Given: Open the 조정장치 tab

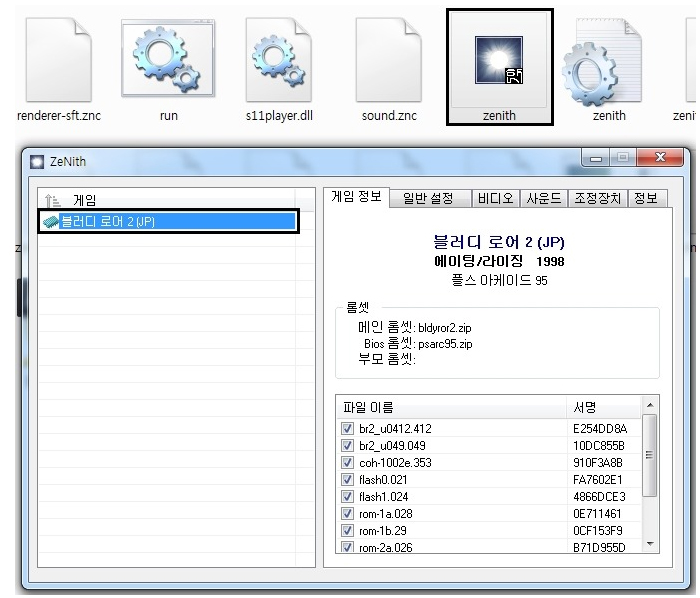Looking at the screenshot, I should click(597, 198).
